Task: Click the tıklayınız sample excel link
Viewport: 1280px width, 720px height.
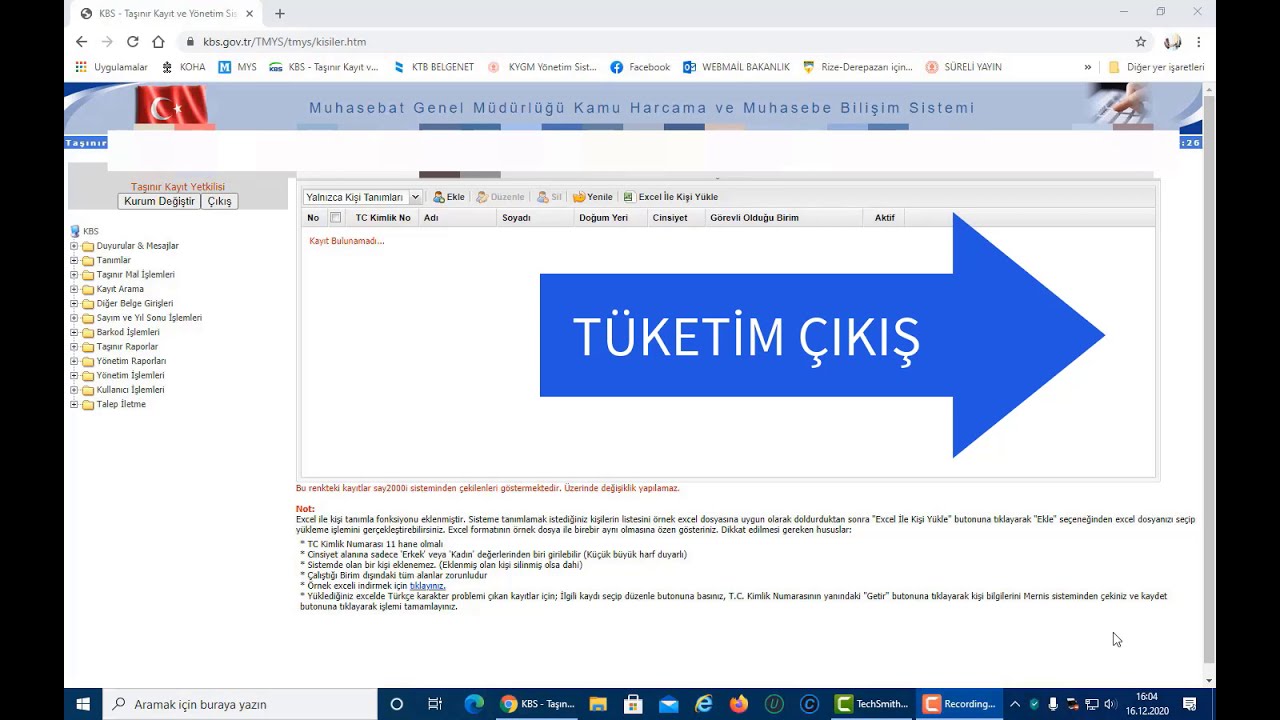Action: [427, 586]
